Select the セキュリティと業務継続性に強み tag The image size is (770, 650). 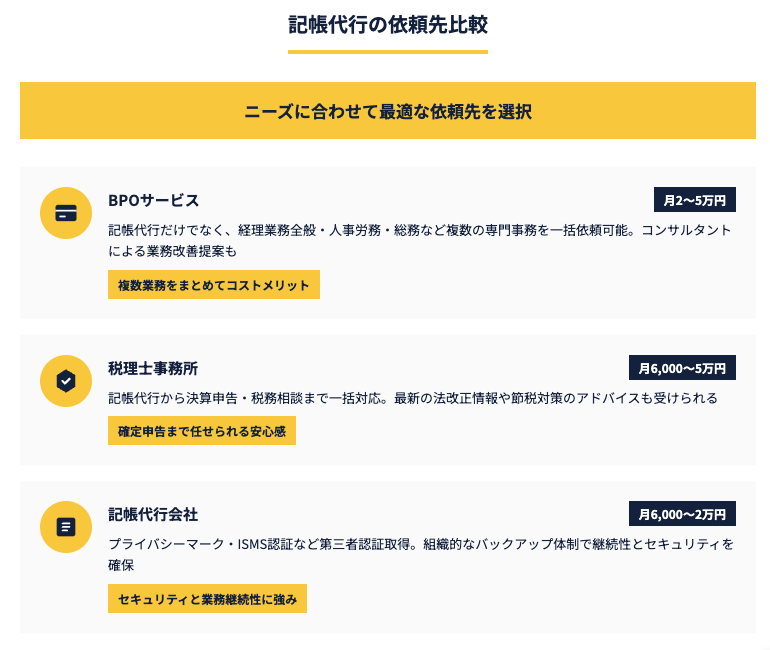click(207, 599)
